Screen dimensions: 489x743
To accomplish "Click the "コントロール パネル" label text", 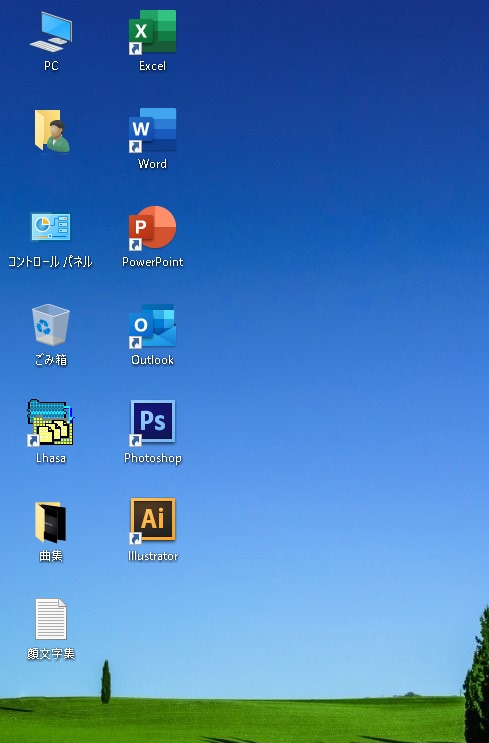I will point(50,262).
